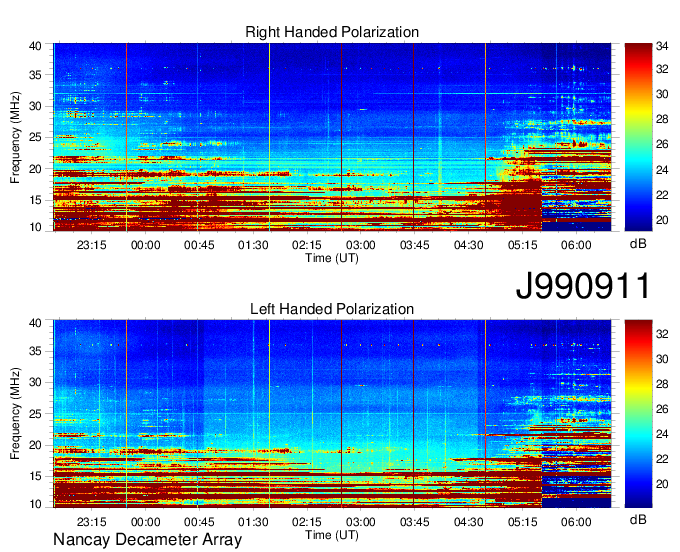Viewport: 680px width, 552px height.
Task: Click the 10 MHz tick on Left Handed plot
Action: (x=35, y=504)
